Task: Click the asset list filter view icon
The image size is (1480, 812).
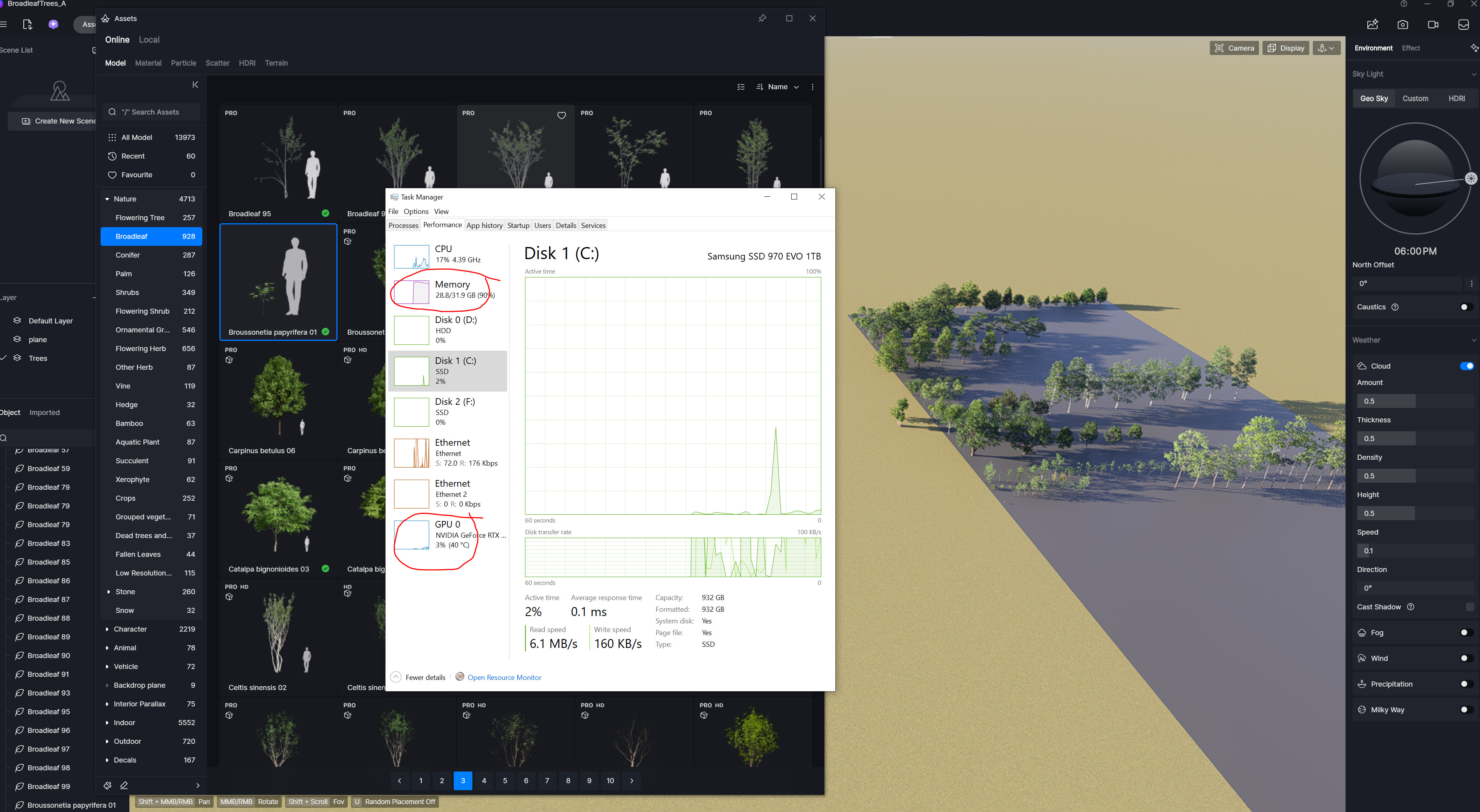Action: point(741,87)
